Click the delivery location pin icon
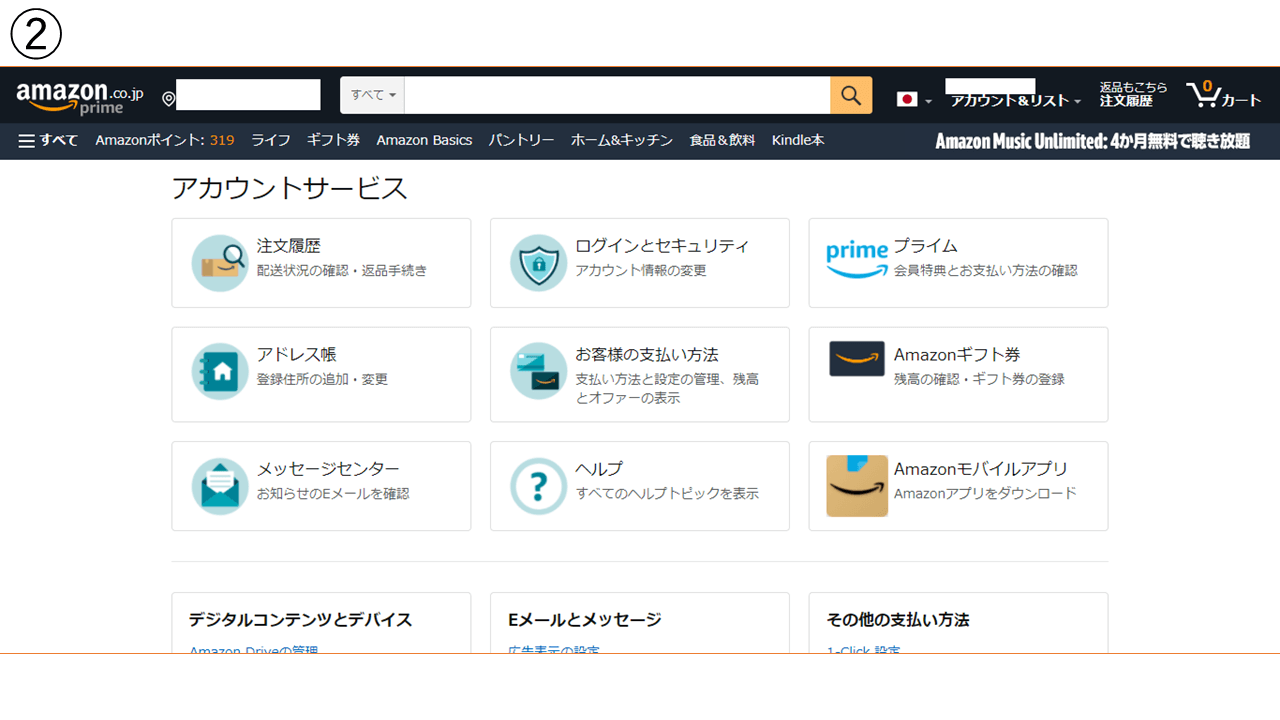The image size is (1280, 720). tap(167, 97)
